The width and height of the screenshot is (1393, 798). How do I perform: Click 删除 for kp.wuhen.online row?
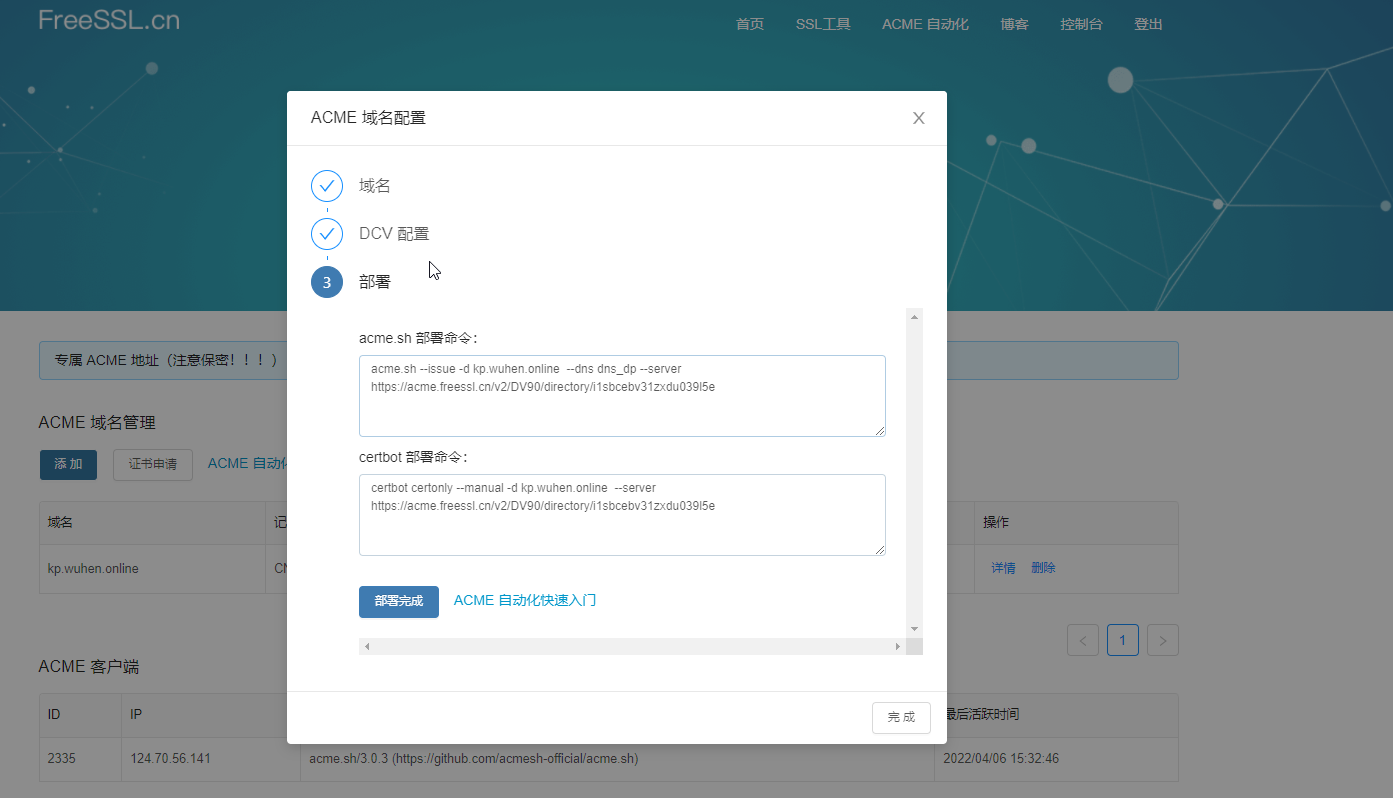[1043, 568]
